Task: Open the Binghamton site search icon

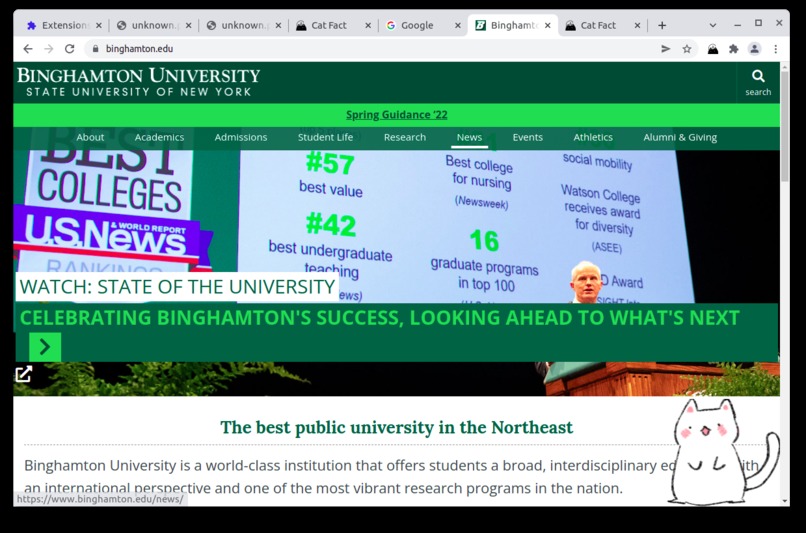Action: 758,83
